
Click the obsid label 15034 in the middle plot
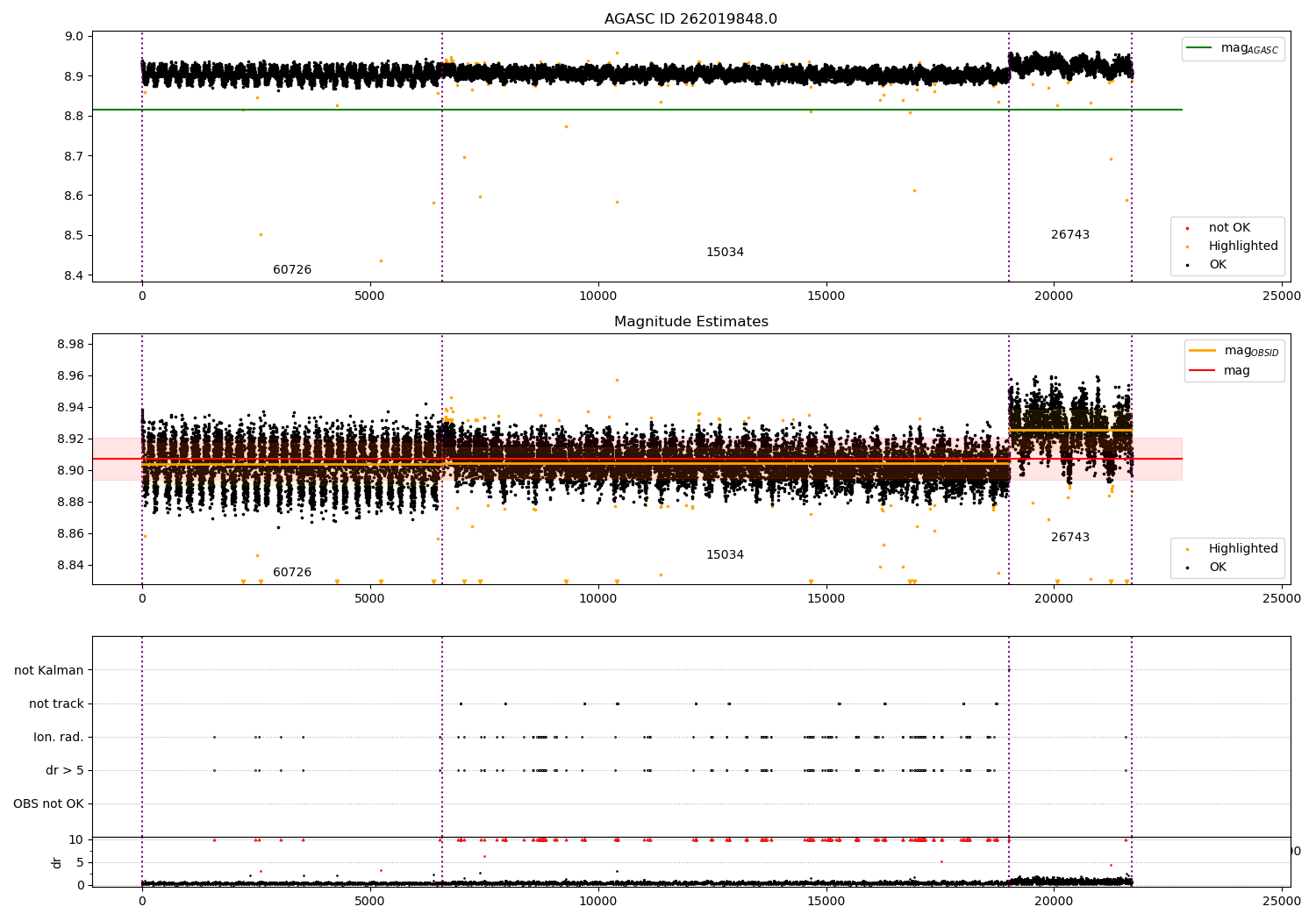(x=725, y=555)
